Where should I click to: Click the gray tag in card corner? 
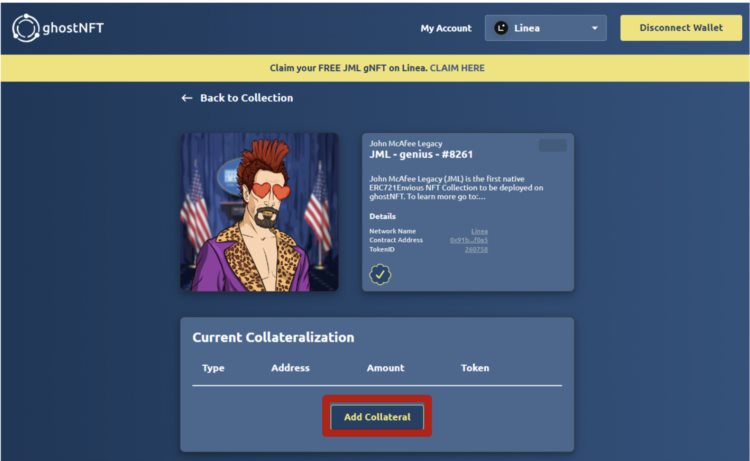tap(552, 145)
